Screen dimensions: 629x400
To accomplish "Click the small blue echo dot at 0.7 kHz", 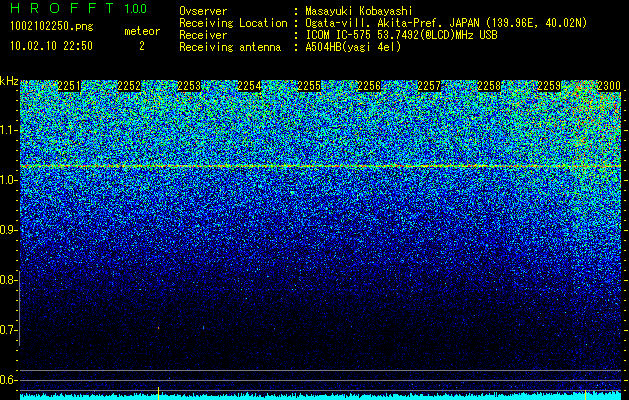I will tap(203, 328).
